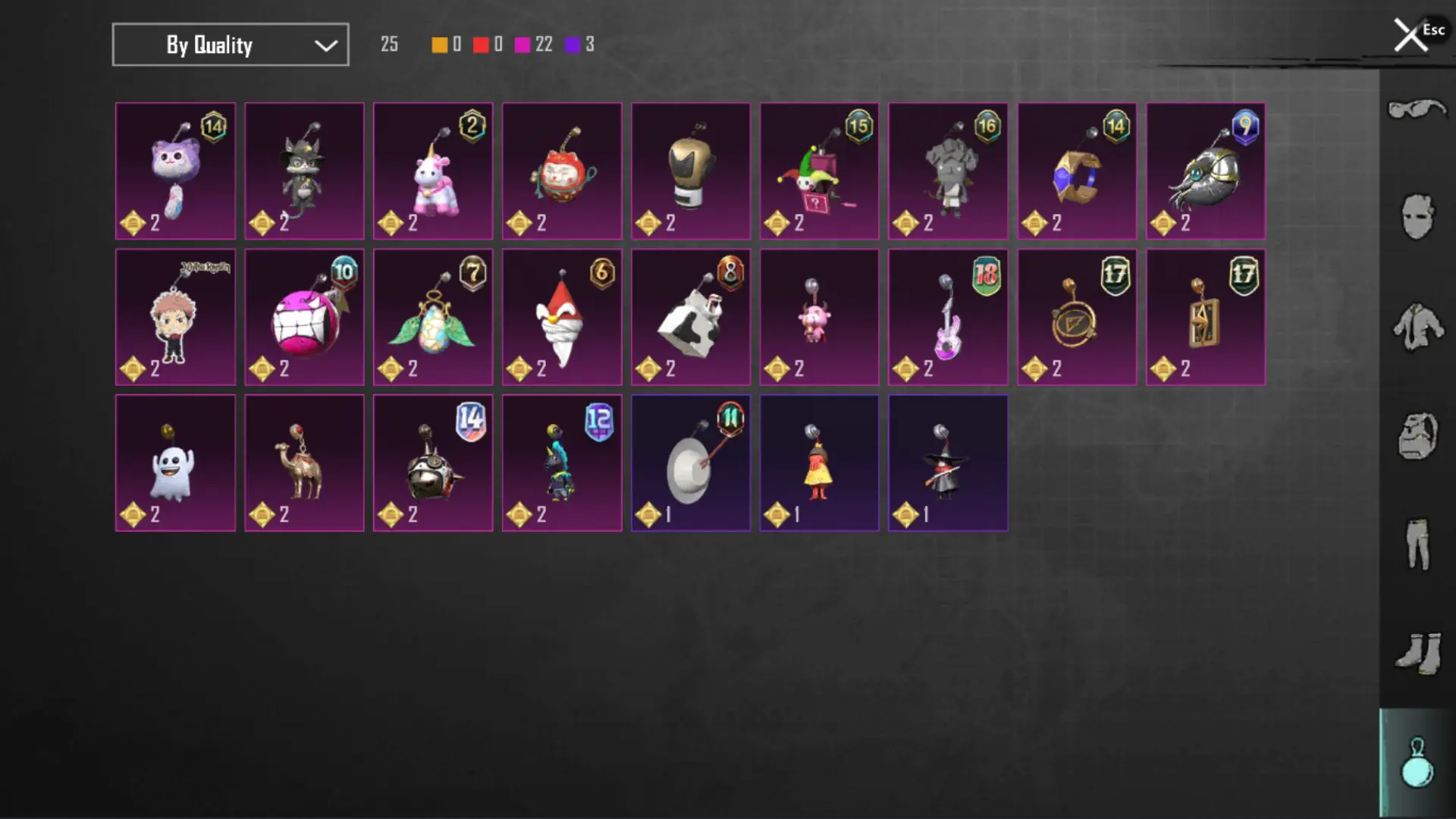The width and height of the screenshot is (1456, 819).
Task: Open the face mask category
Action: [x=1417, y=217]
